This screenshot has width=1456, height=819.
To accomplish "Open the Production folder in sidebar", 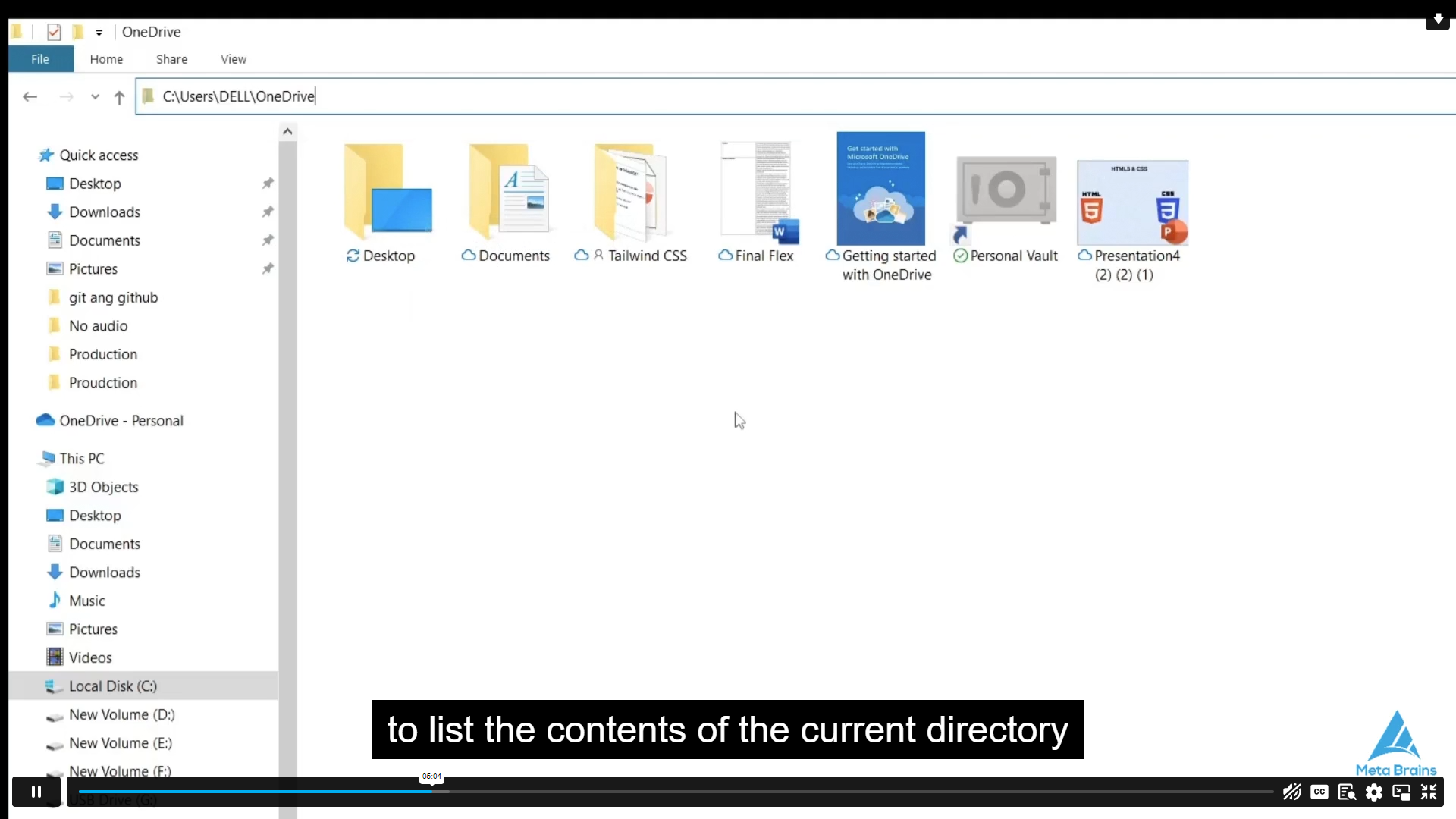I will point(93,354).
